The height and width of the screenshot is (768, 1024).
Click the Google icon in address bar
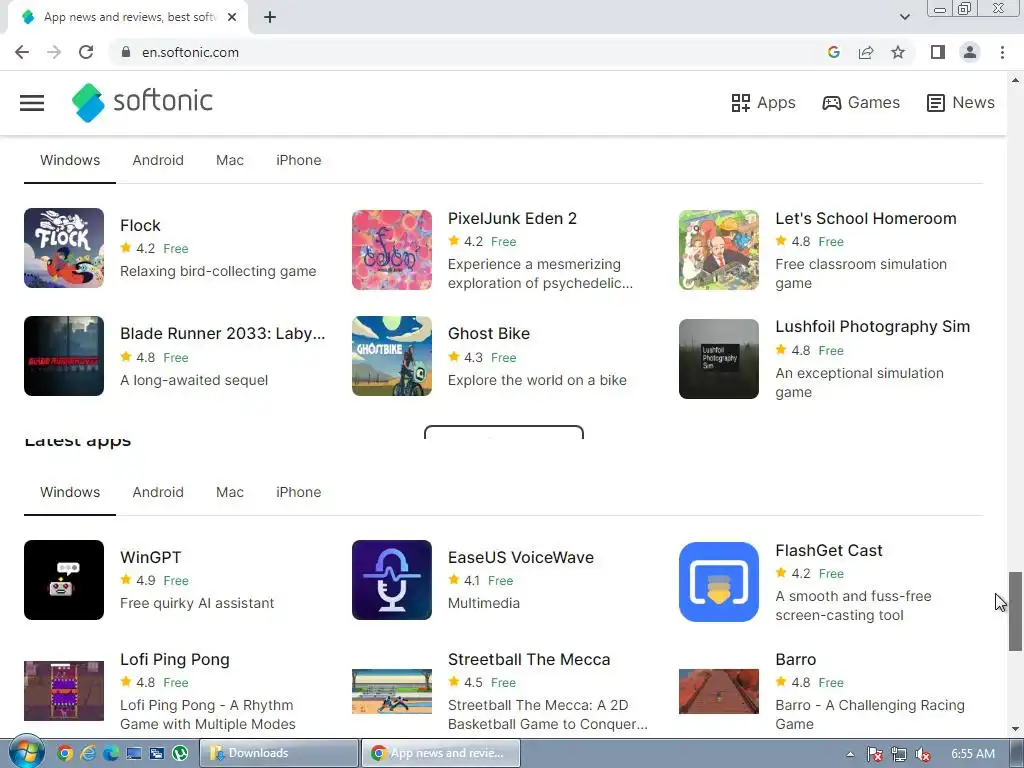pos(833,52)
